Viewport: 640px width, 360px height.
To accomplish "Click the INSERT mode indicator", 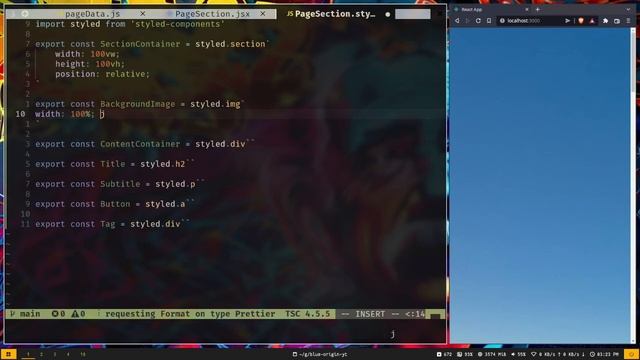I will (x=370, y=314).
